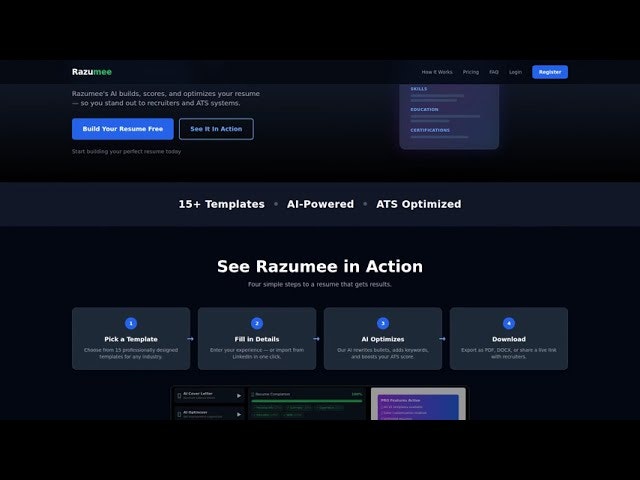
Task: Open the How It Works nav link
Action: (x=437, y=72)
